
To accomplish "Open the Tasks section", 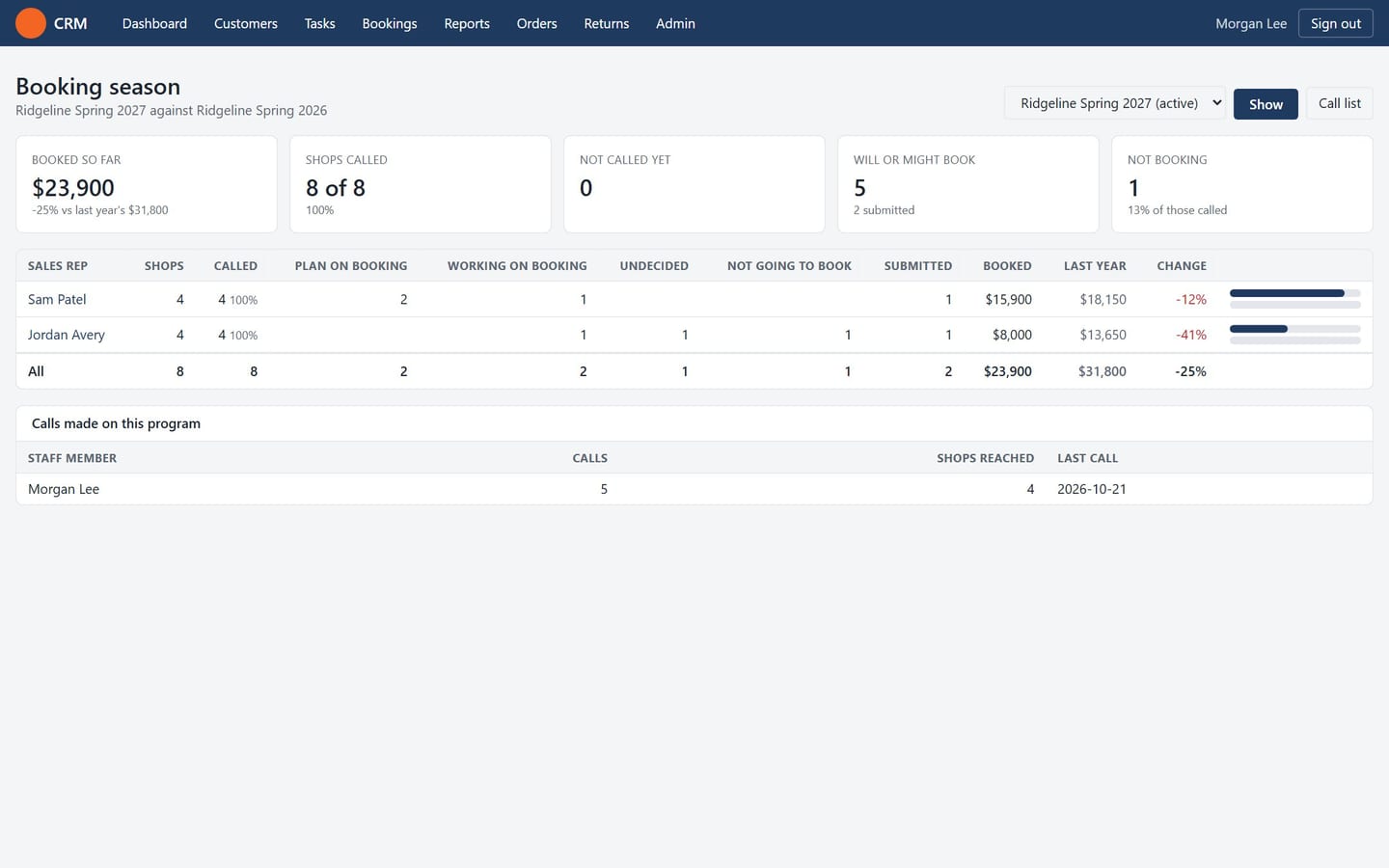I will click(x=320, y=23).
